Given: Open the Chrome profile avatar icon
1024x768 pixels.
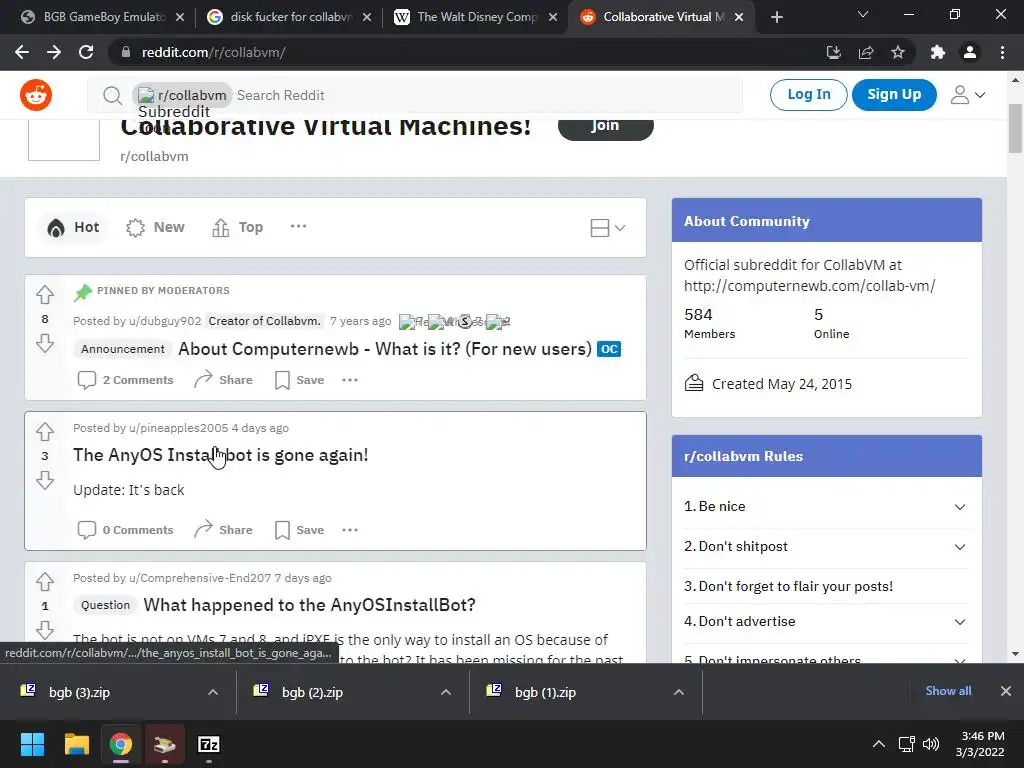Looking at the screenshot, I should pyautogui.click(x=970, y=52).
